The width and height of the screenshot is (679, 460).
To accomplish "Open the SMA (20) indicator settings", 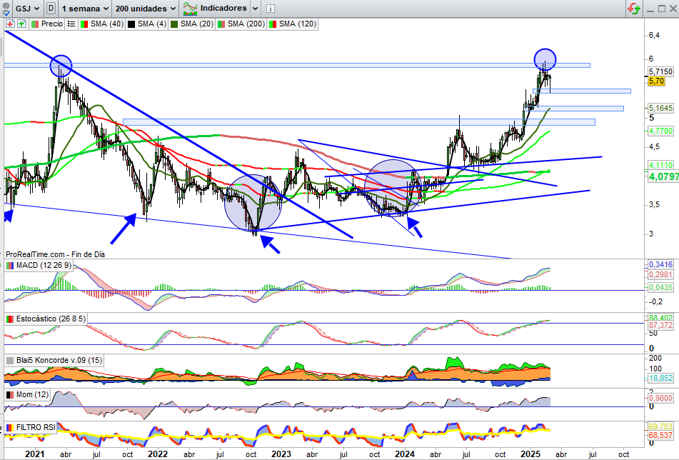I will pos(197,24).
